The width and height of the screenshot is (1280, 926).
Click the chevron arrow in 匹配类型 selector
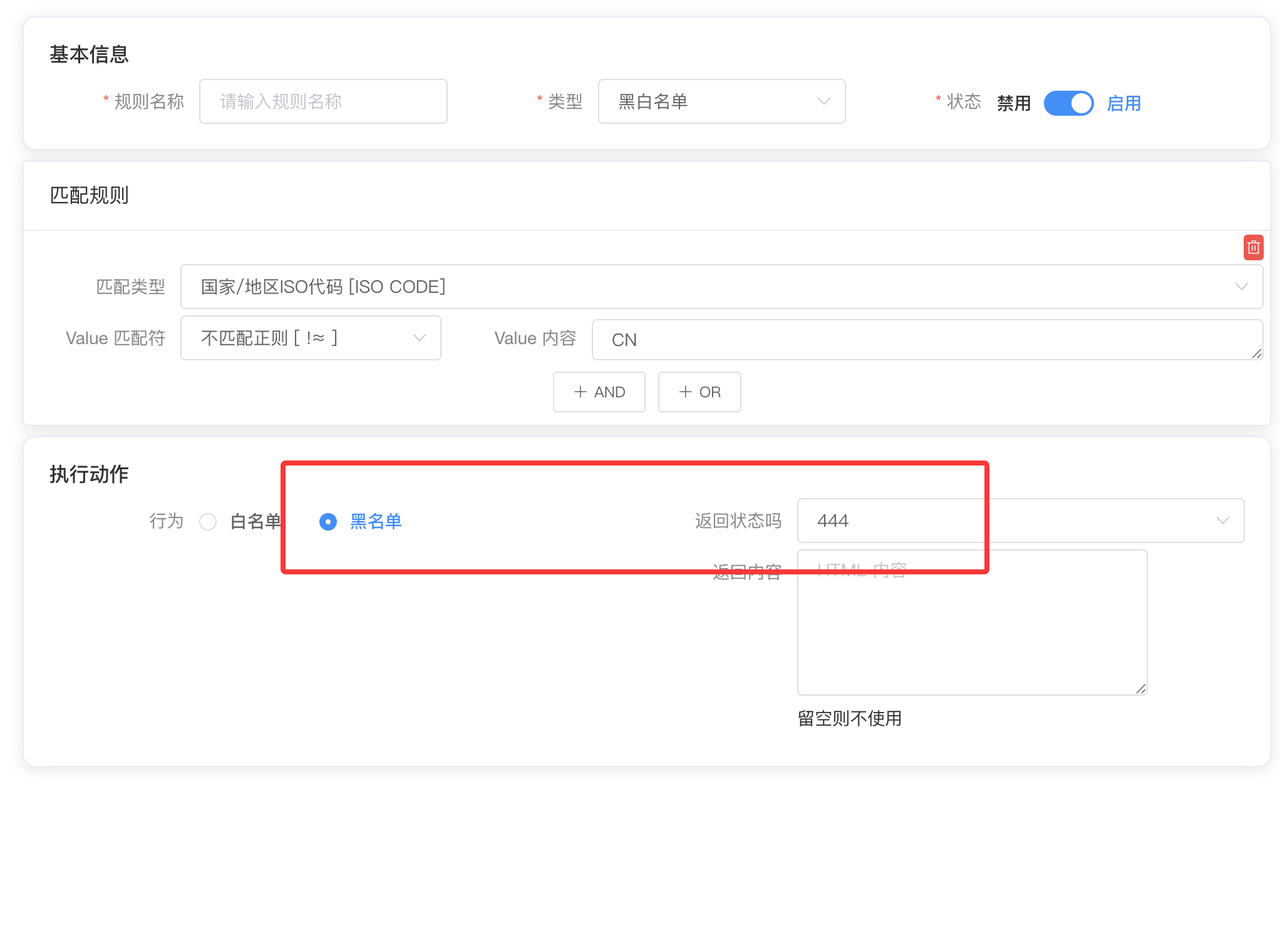(1241, 287)
